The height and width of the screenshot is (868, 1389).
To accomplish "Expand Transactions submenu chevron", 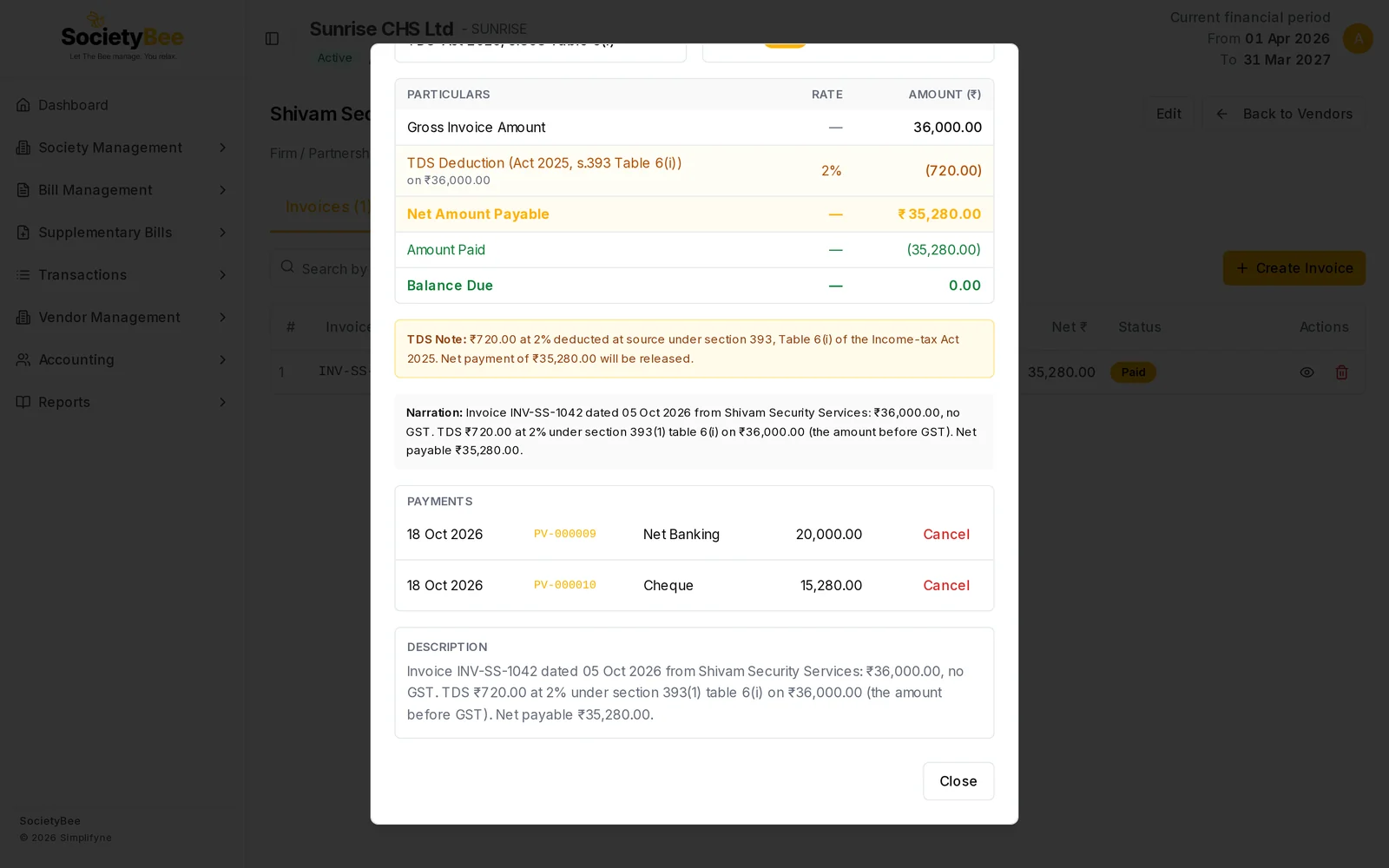I will [222, 275].
